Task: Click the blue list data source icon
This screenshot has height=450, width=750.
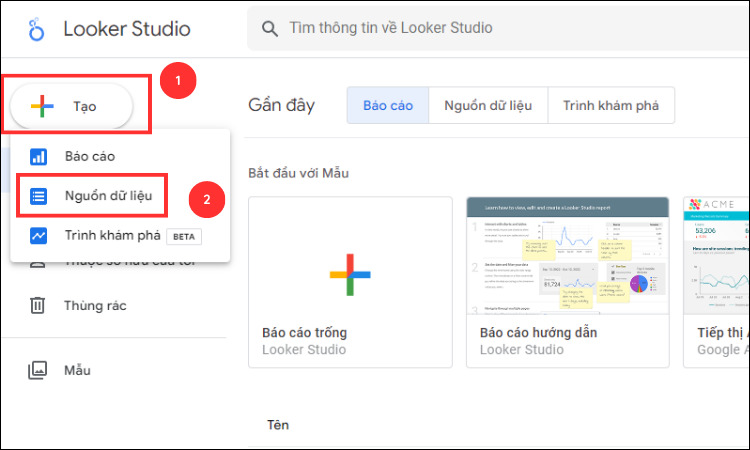Action: [x=38, y=196]
